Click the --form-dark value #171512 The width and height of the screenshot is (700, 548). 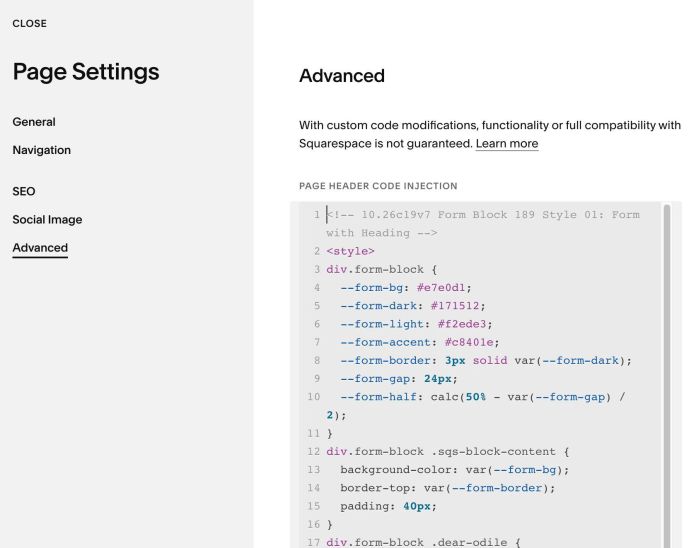click(x=455, y=306)
